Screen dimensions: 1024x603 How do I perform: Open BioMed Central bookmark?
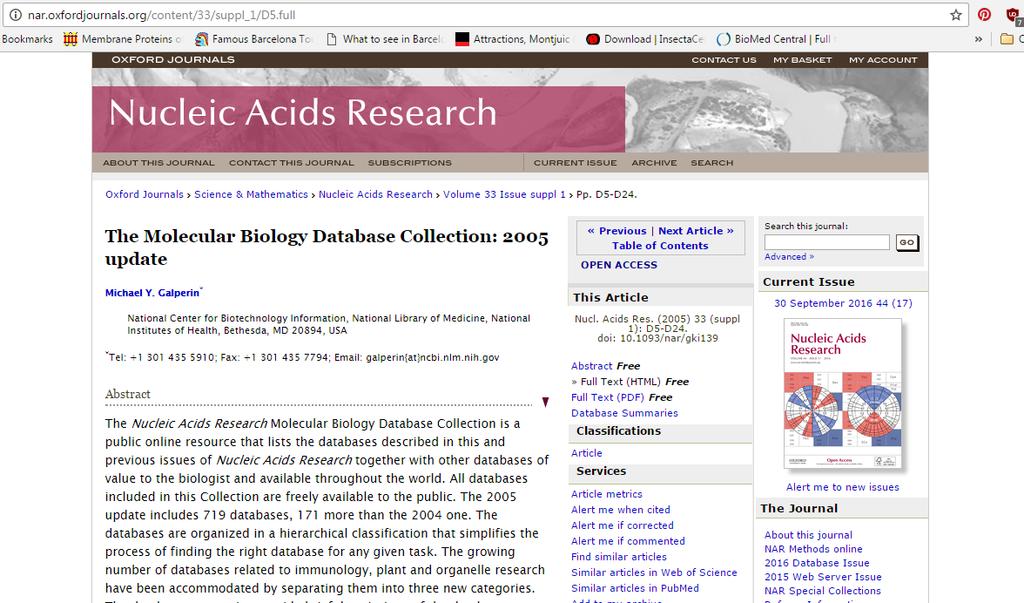coord(775,39)
